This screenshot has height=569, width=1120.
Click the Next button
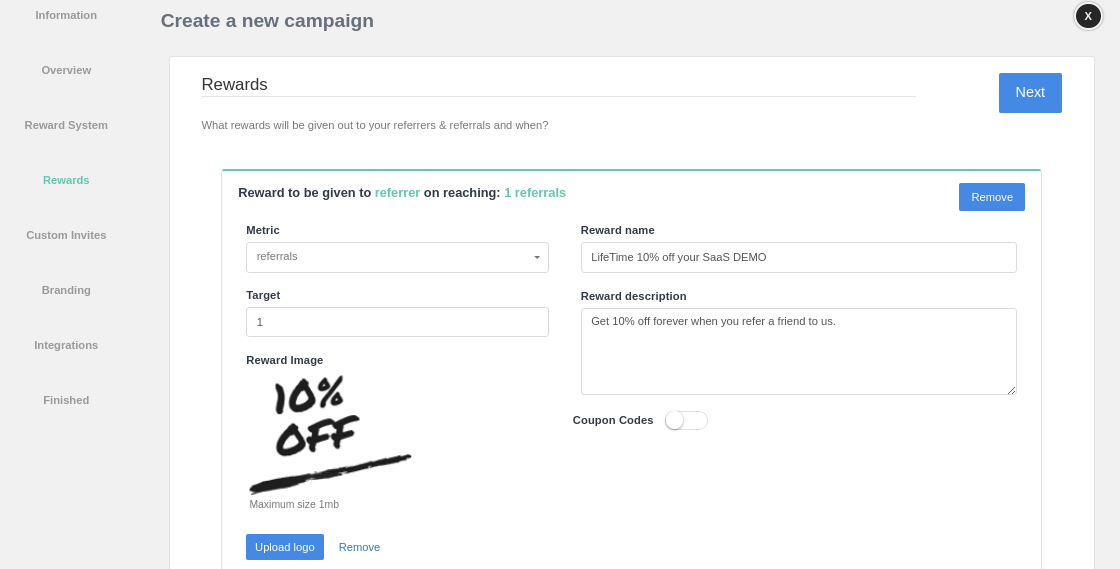pyautogui.click(x=1030, y=93)
